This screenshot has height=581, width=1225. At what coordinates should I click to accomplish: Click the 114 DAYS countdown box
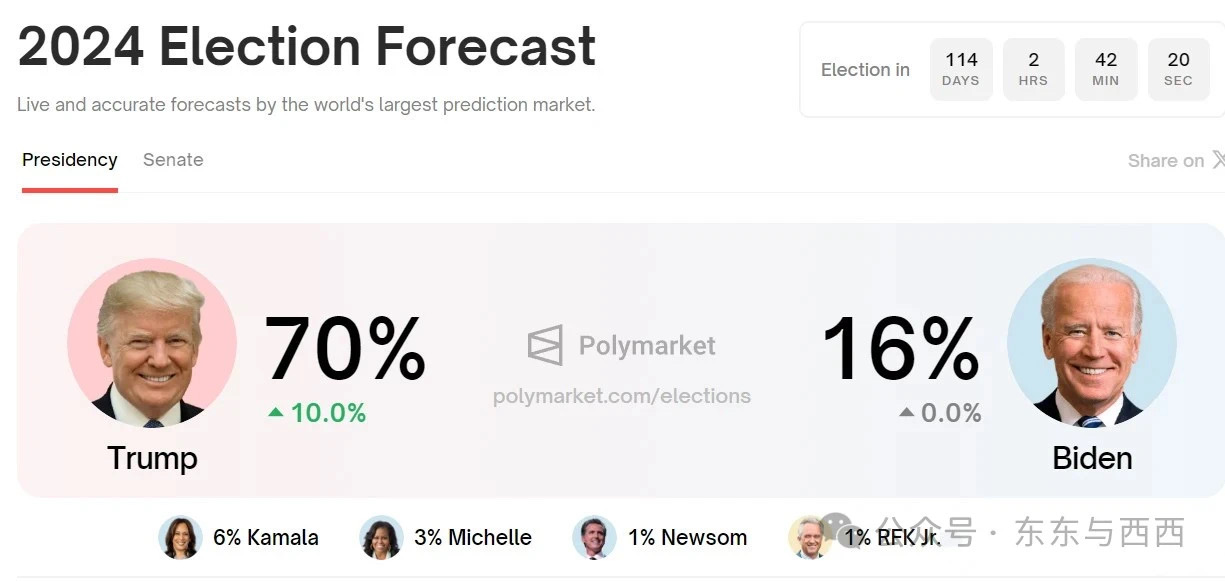(961, 70)
